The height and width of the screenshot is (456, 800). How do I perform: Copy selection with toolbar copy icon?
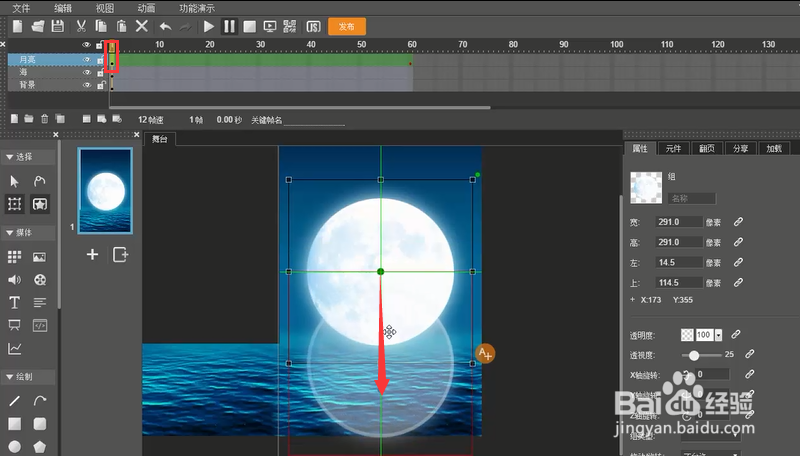click(x=101, y=27)
